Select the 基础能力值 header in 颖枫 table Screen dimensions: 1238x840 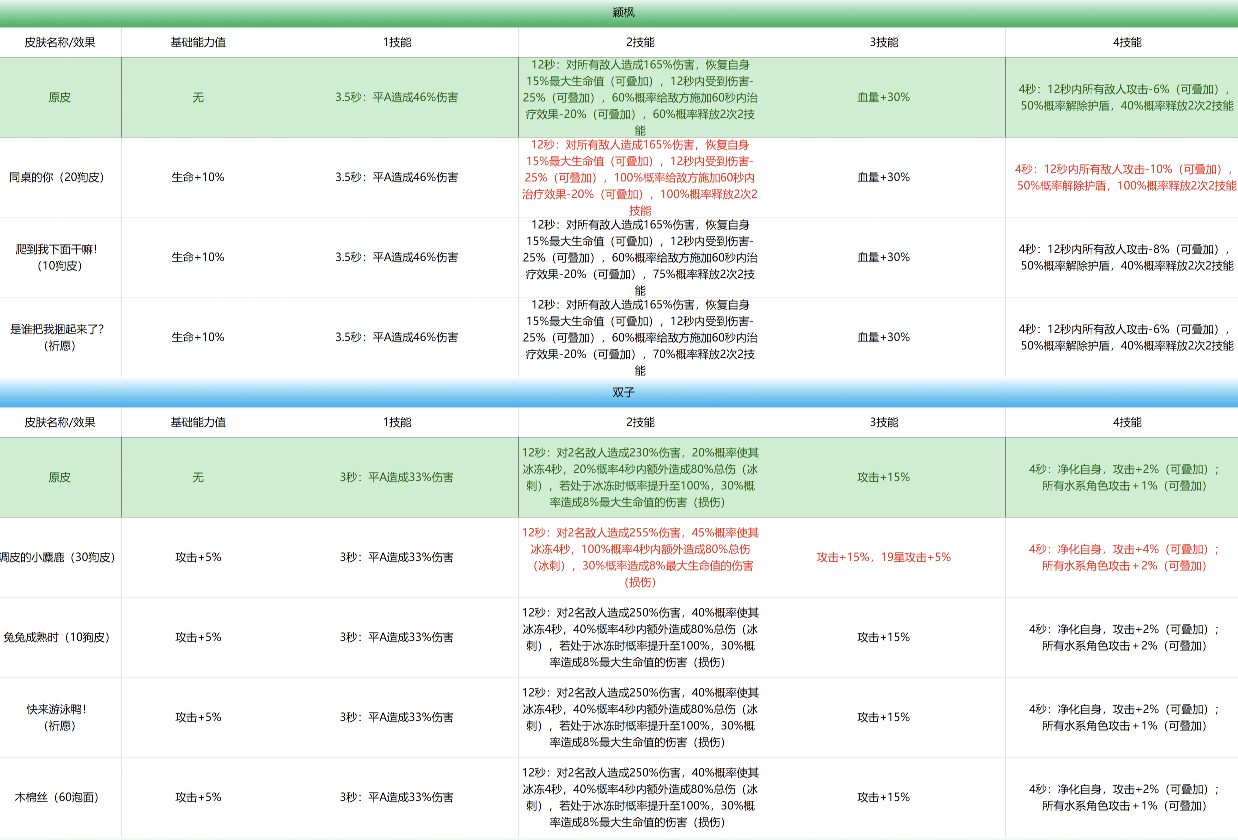(198, 42)
